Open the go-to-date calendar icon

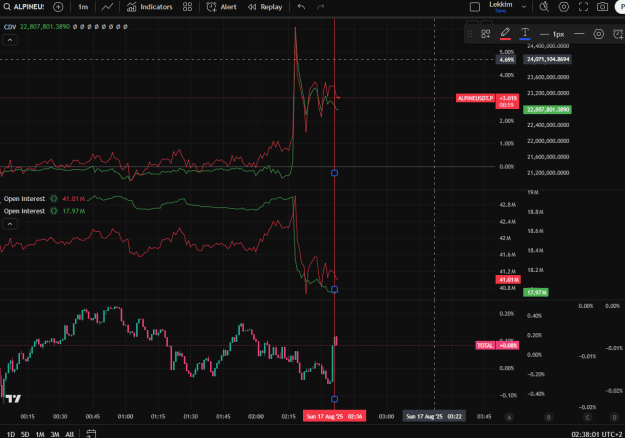[91, 433]
